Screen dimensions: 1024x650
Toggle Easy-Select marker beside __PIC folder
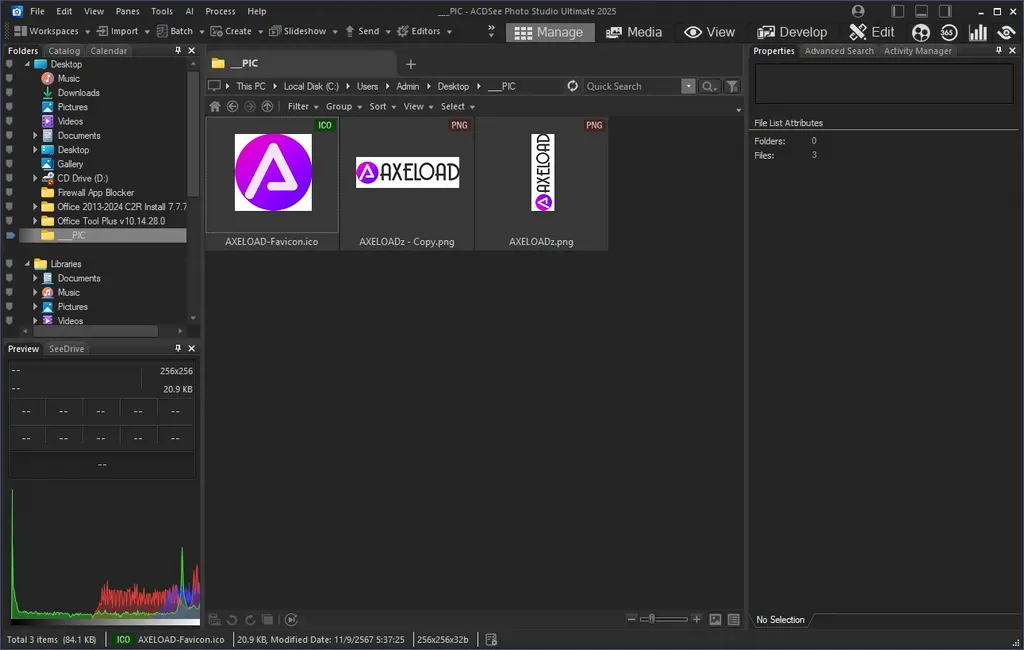click(10, 235)
